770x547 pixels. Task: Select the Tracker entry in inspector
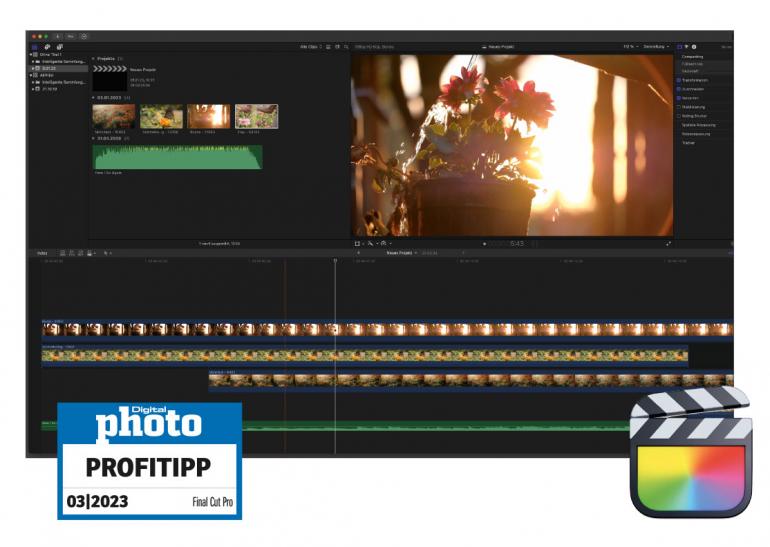(688, 143)
